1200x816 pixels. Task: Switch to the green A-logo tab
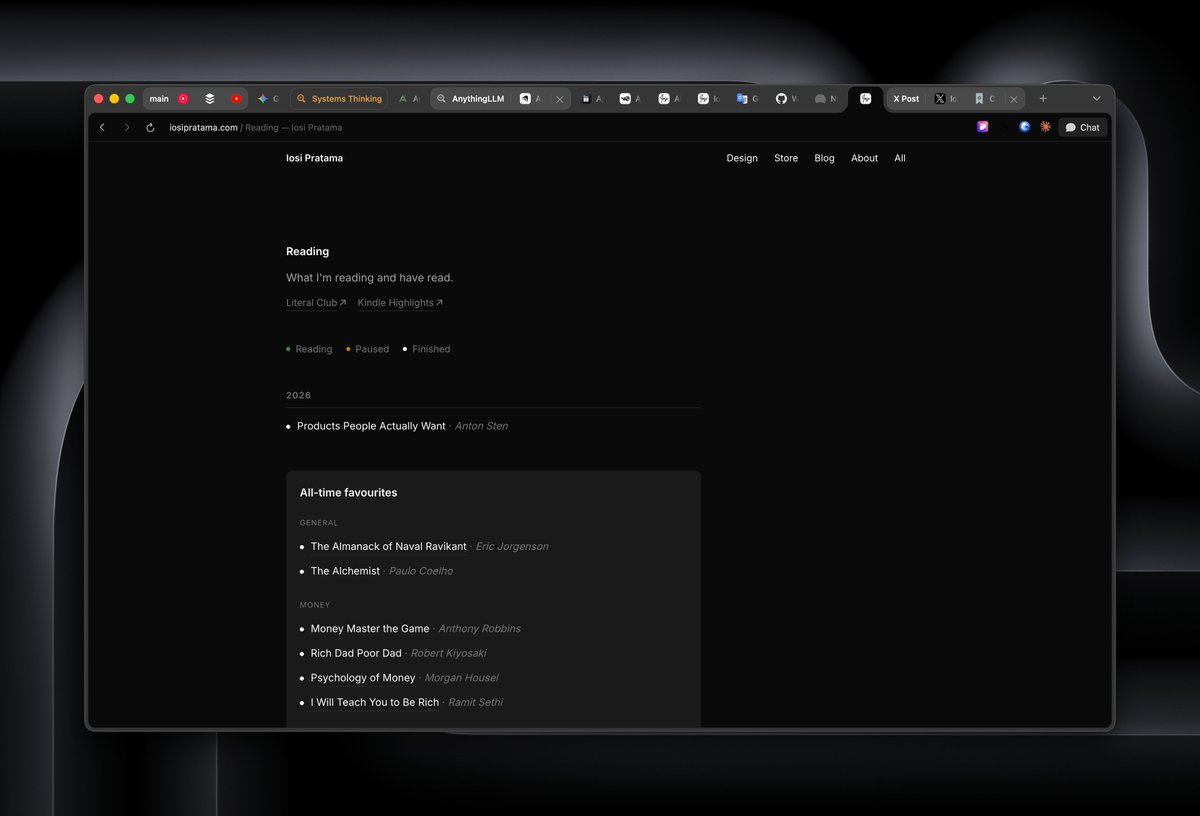(408, 99)
